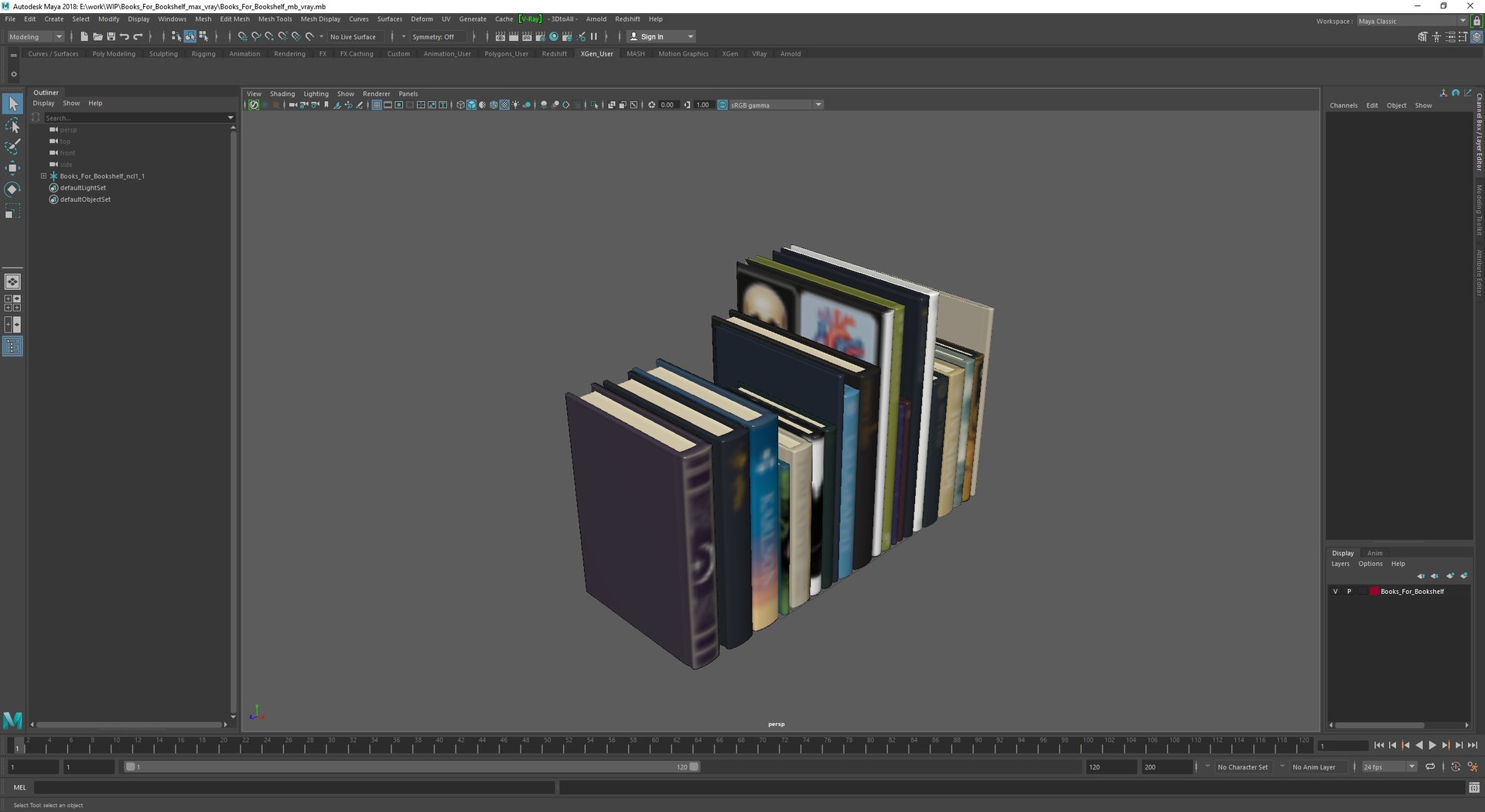Undo the last action
Image resolution: width=1485 pixels, height=812 pixels.
click(125, 36)
